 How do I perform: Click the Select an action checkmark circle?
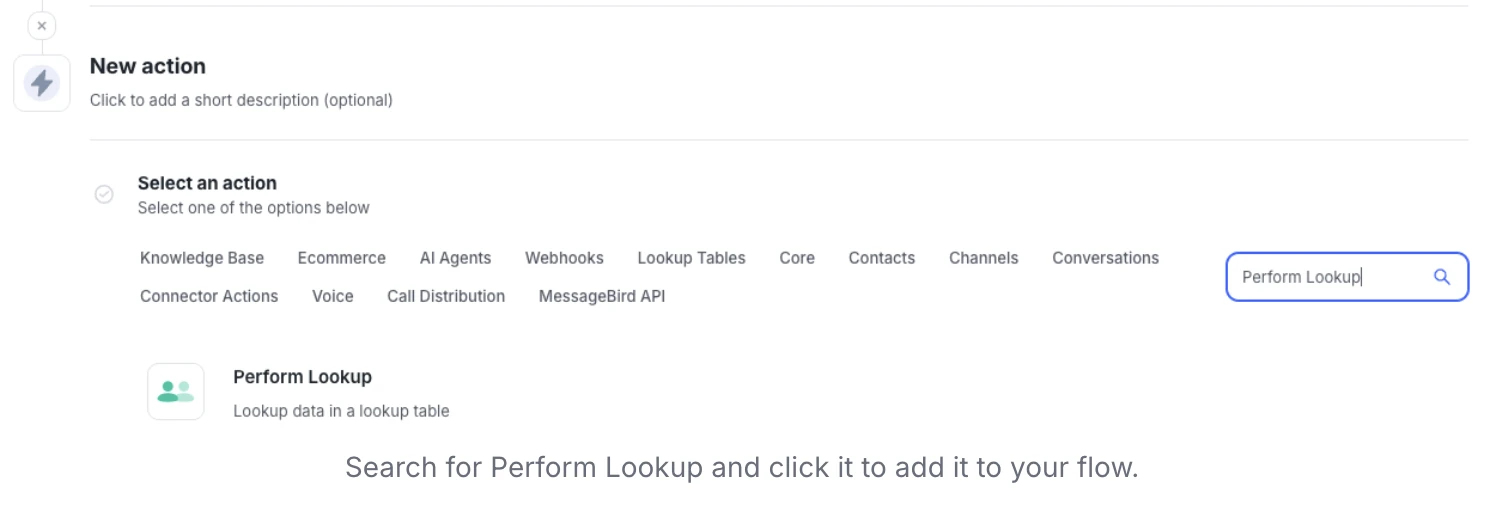(x=104, y=194)
